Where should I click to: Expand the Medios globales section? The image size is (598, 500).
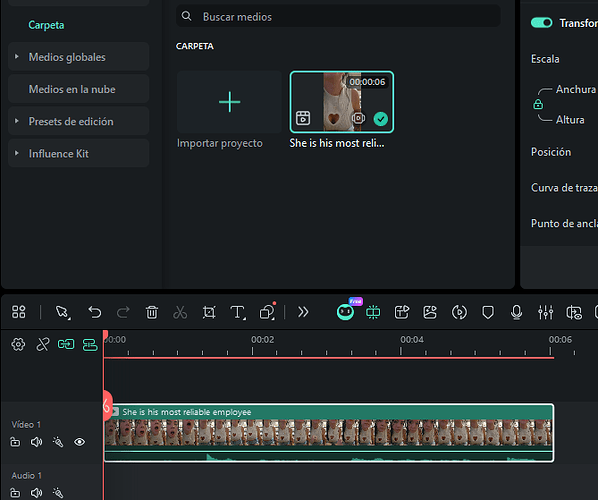16,56
